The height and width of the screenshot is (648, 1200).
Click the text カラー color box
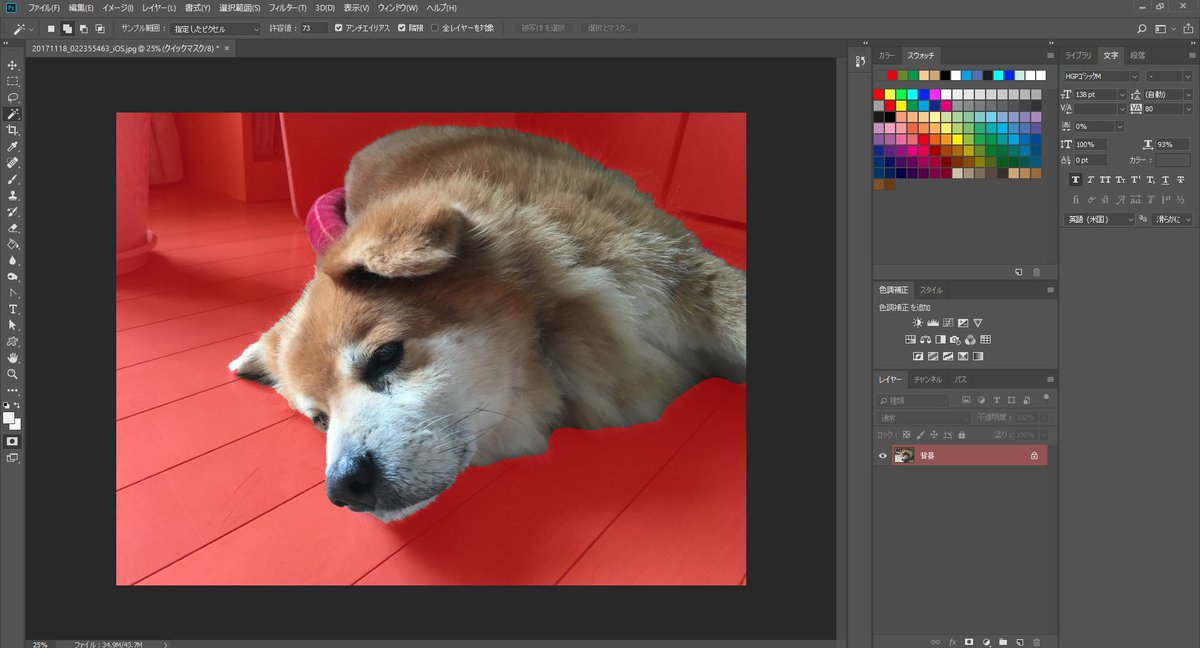[x=1174, y=160]
